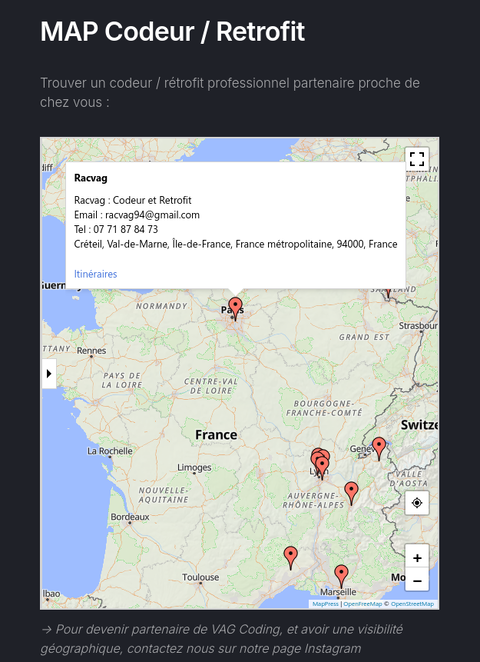Select the marker near Geneva
This screenshot has width=480, height=662.
click(x=379, y=448)
